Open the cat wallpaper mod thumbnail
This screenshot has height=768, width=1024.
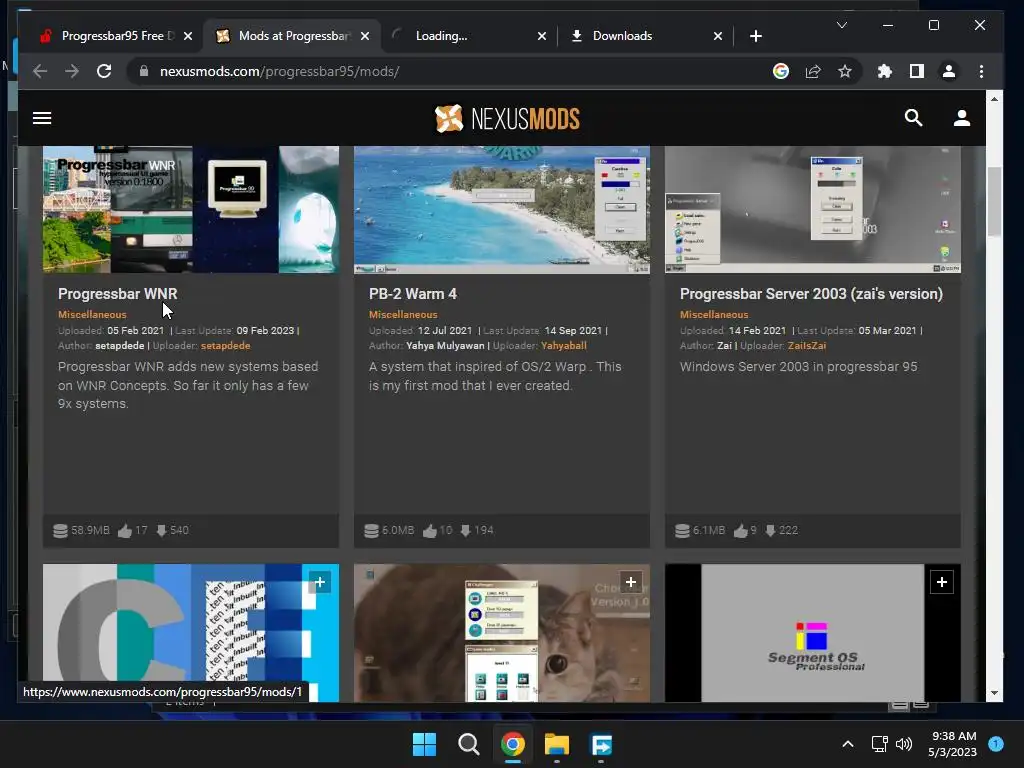502,633
